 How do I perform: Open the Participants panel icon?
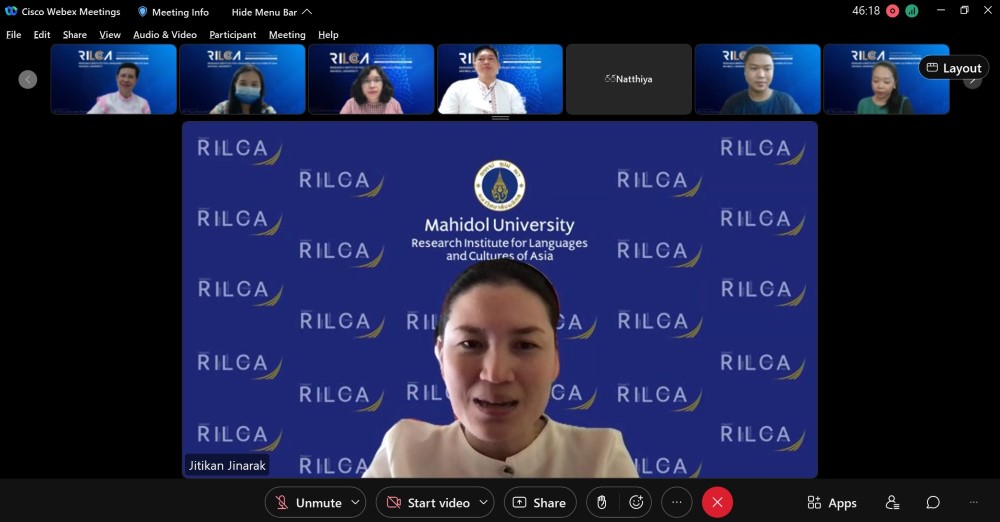892,503
